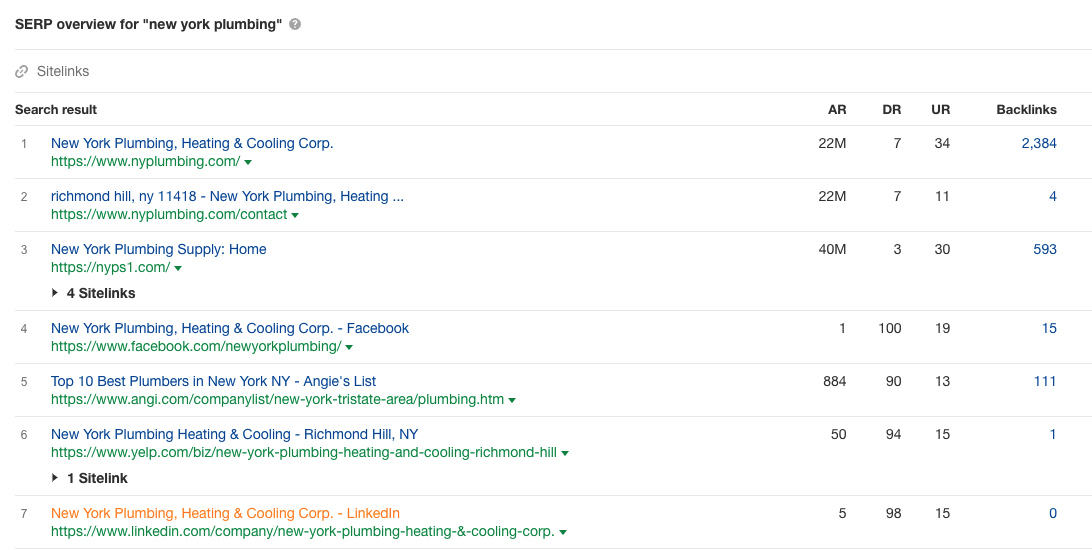Viewport: 1092px width, 550px height.
Task: Click the https://nyps1.com/ URL
Action: (x=111, y=267)
